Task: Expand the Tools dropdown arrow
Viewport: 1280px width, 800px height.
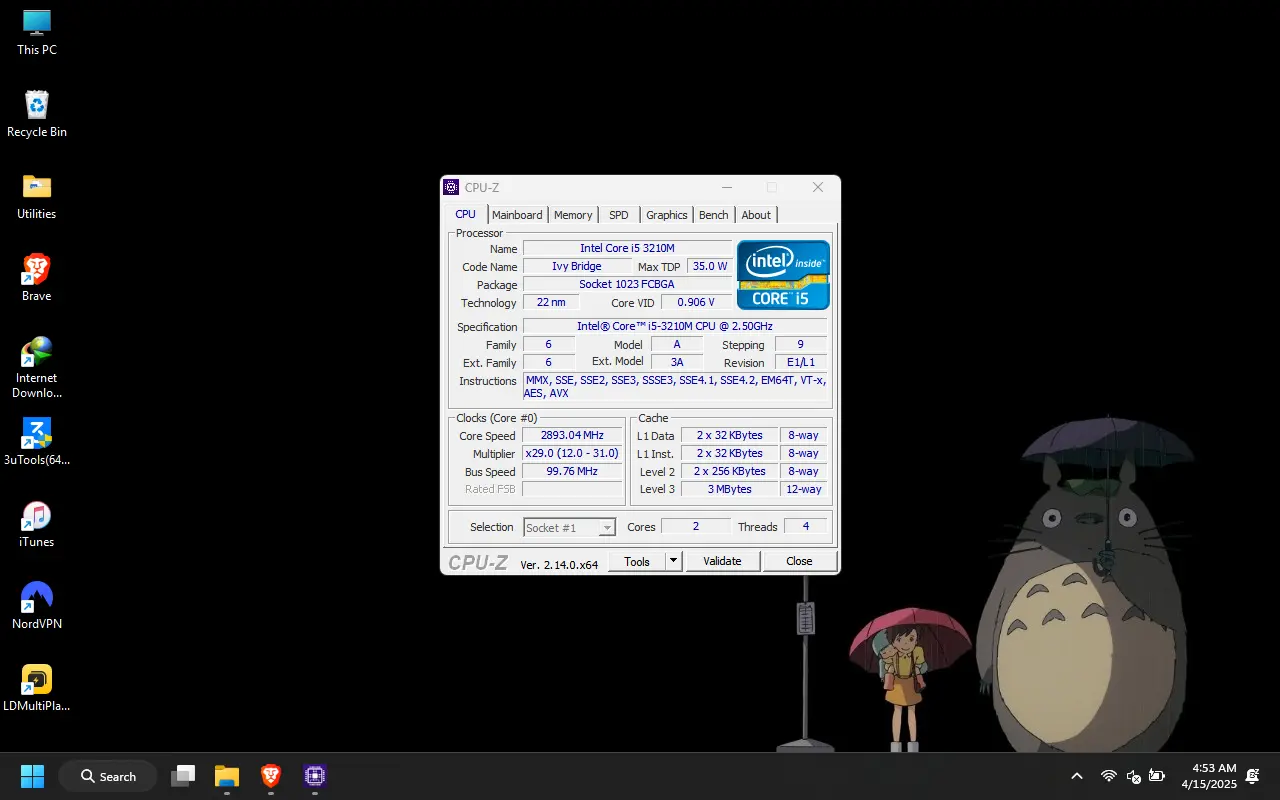Action: pos(673,561)
